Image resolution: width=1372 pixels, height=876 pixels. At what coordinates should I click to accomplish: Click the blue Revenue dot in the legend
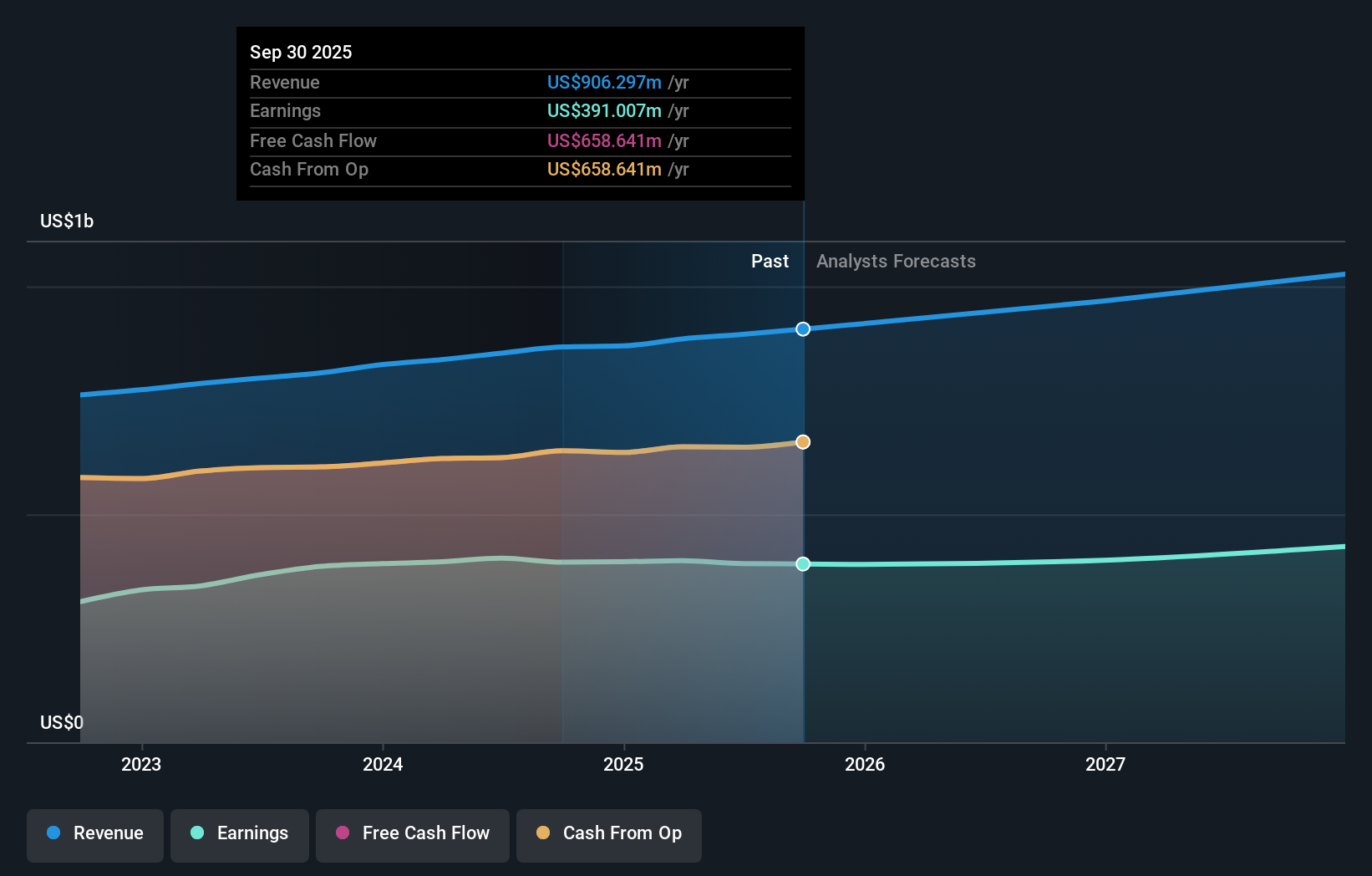coord(52,833)
